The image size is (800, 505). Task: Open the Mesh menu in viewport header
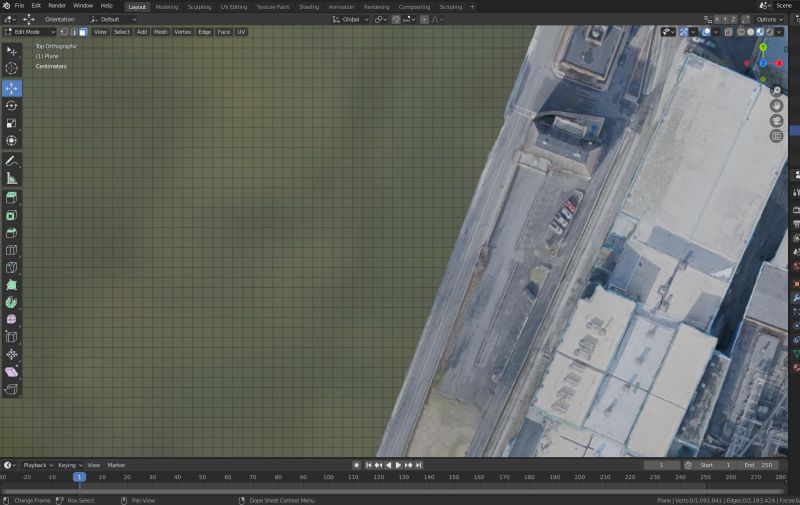click(160, 32)
